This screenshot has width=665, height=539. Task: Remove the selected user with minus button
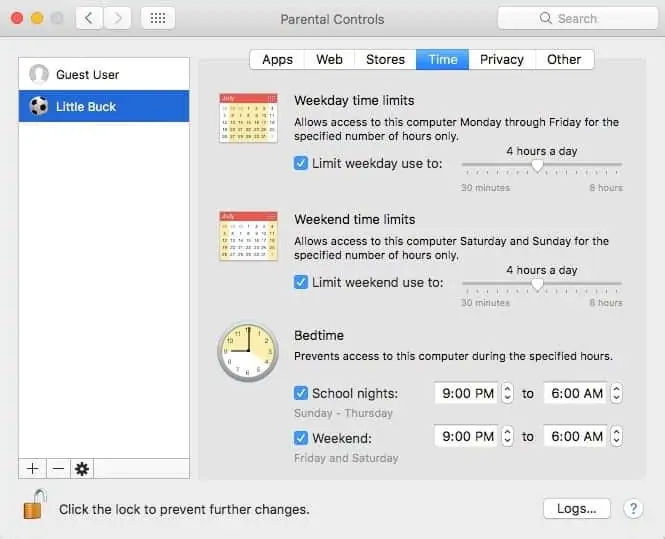coord(58,469)
